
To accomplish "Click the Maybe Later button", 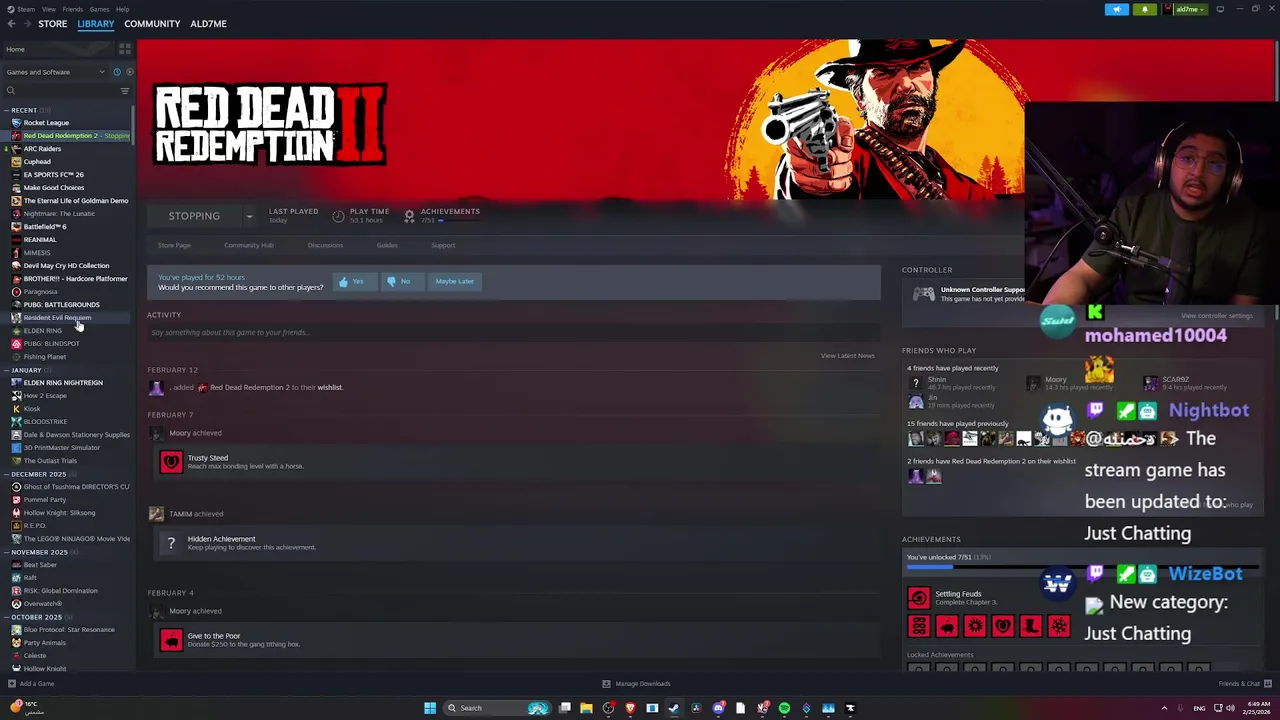I will (x=455, y=282).
